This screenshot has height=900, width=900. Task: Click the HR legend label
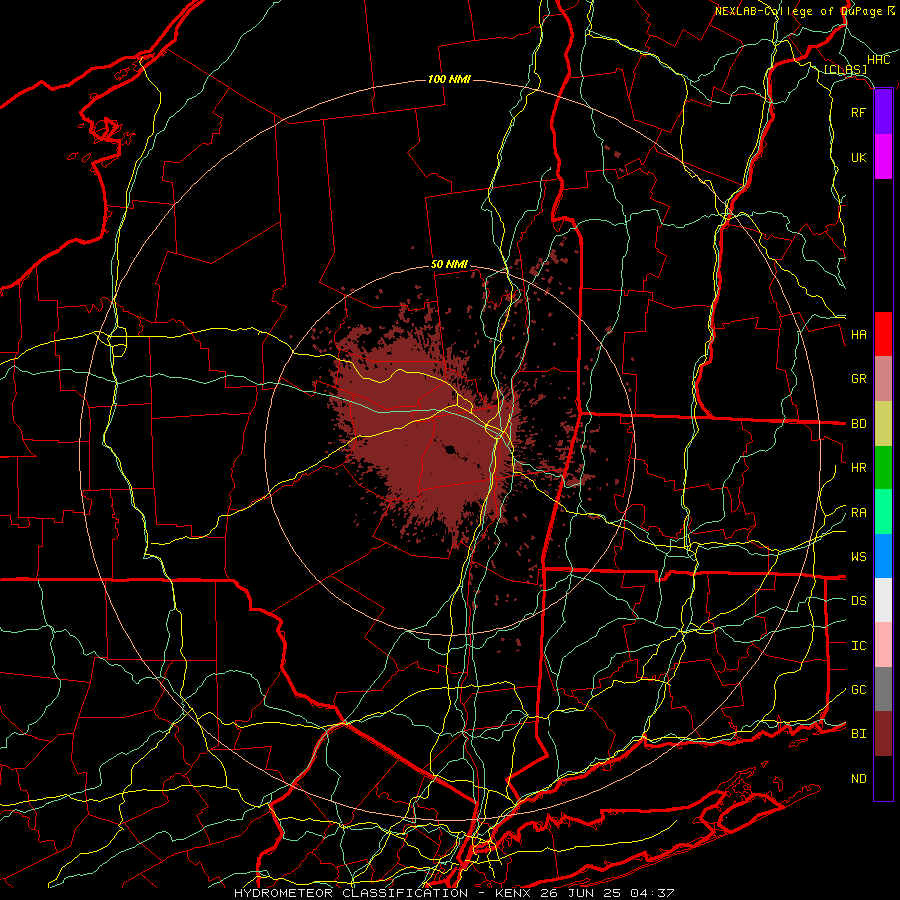click(858, 467)
